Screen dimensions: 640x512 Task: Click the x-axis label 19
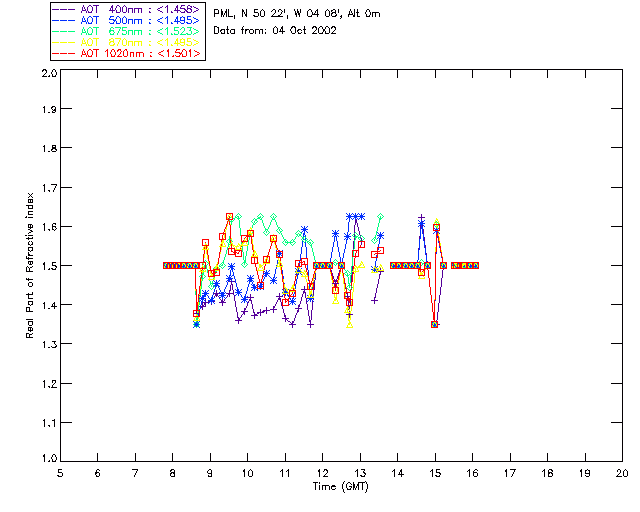[x=585, y=473]
